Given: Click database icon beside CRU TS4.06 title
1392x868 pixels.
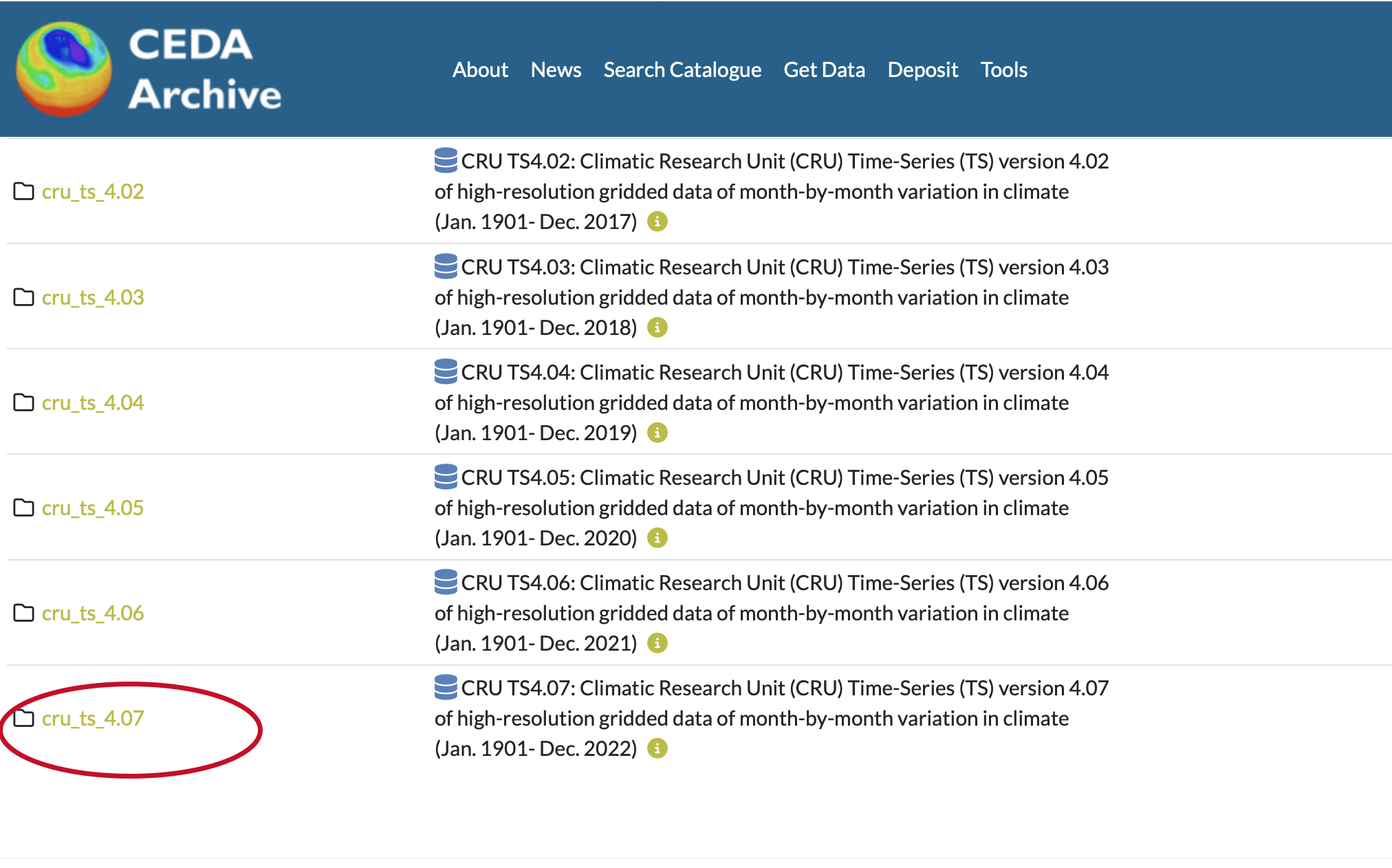Looking at the screenshot, I should [446, 582].
